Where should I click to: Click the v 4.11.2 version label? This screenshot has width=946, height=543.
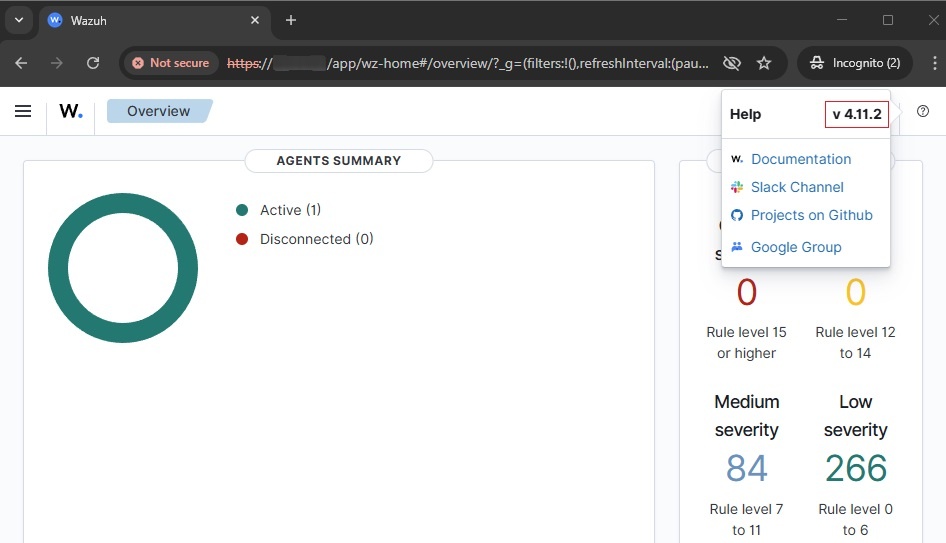857,114
